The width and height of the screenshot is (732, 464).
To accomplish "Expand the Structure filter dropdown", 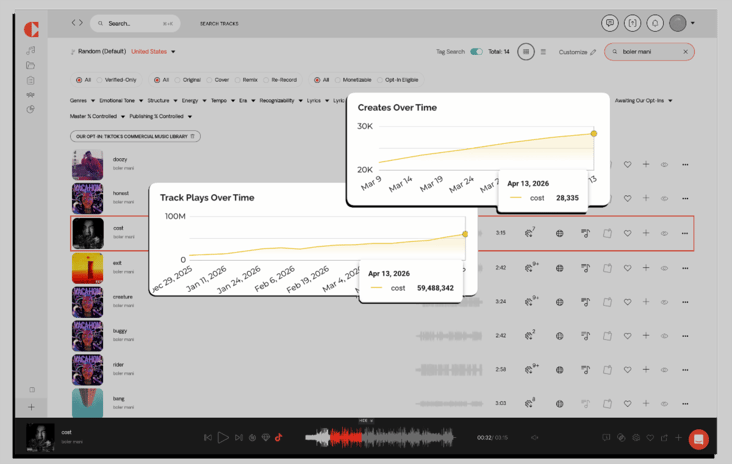I will pyautogui.click(x=162, y=100).
